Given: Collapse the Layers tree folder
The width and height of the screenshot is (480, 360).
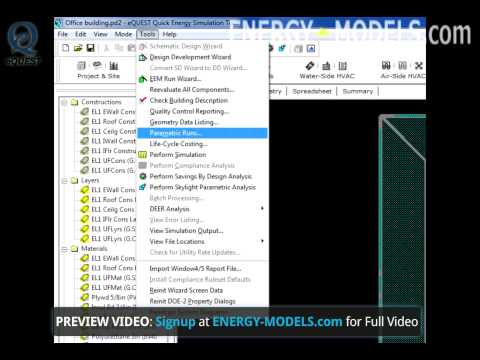Looking at the screenshot, I should (x=64, y=181).
